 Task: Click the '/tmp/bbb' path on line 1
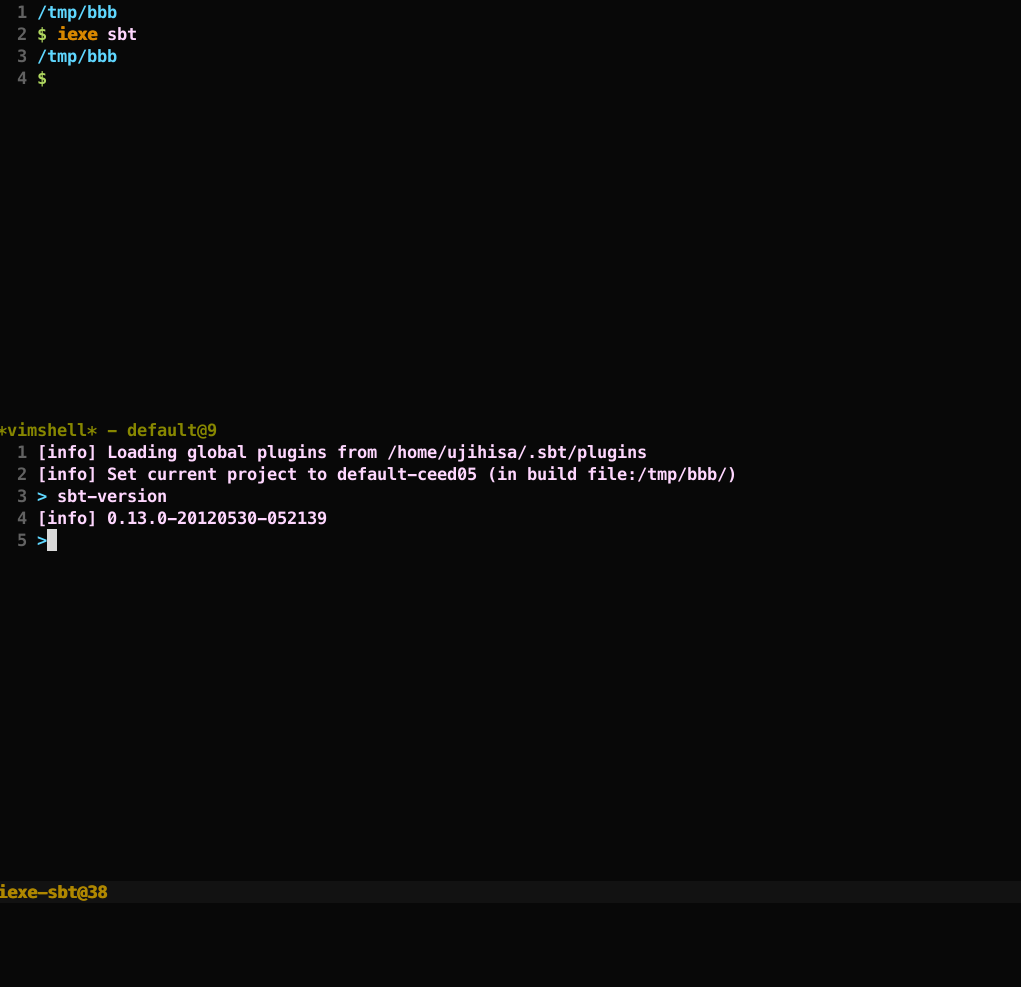pyautogui.click(x=77, y=12)
